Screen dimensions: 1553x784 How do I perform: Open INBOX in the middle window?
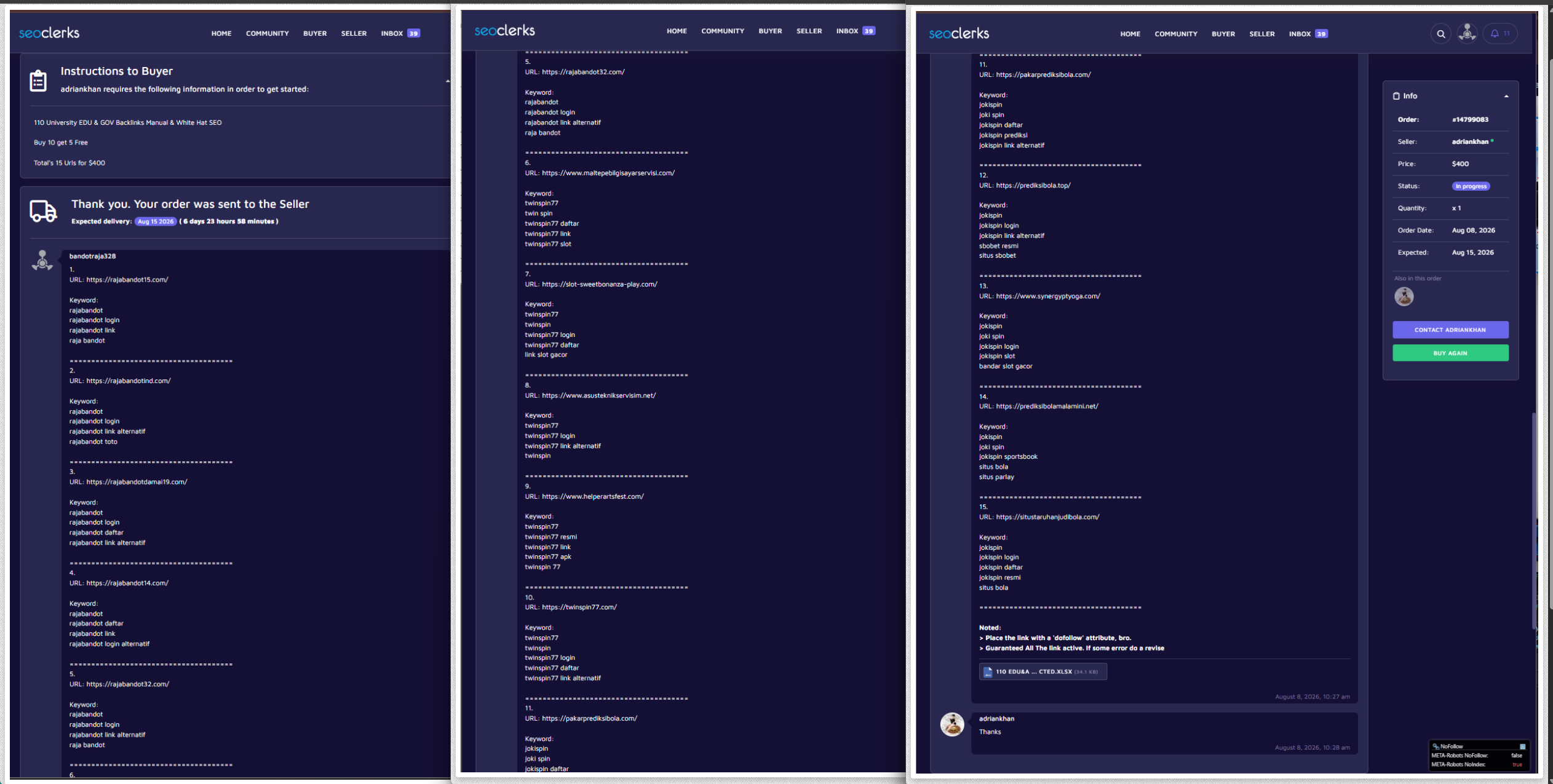856,31
